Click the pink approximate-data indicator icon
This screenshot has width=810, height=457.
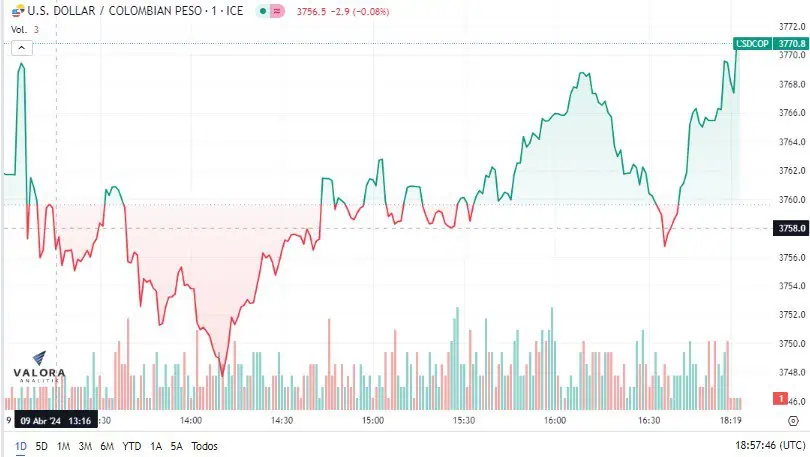pyautogui.click(x=277, y=11)
